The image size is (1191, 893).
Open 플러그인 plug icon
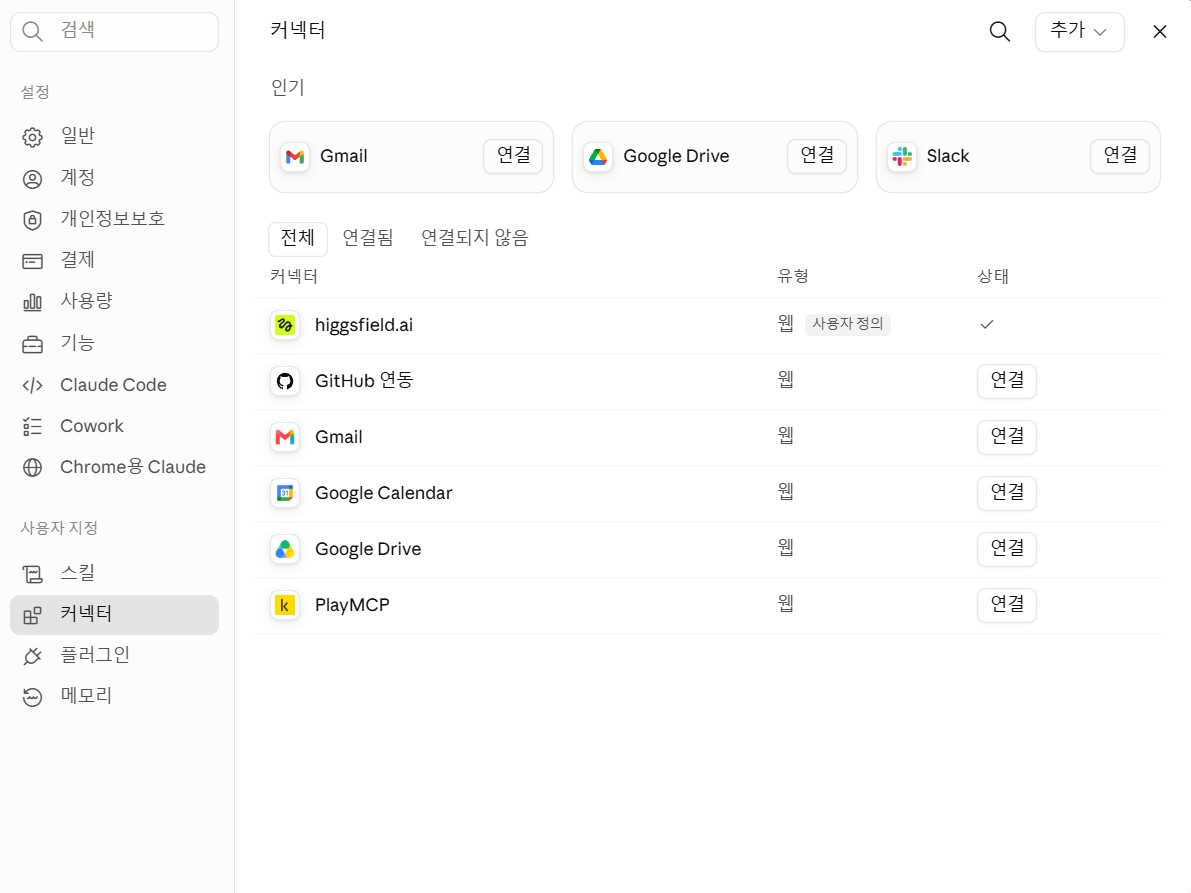[x=33, y=656]
